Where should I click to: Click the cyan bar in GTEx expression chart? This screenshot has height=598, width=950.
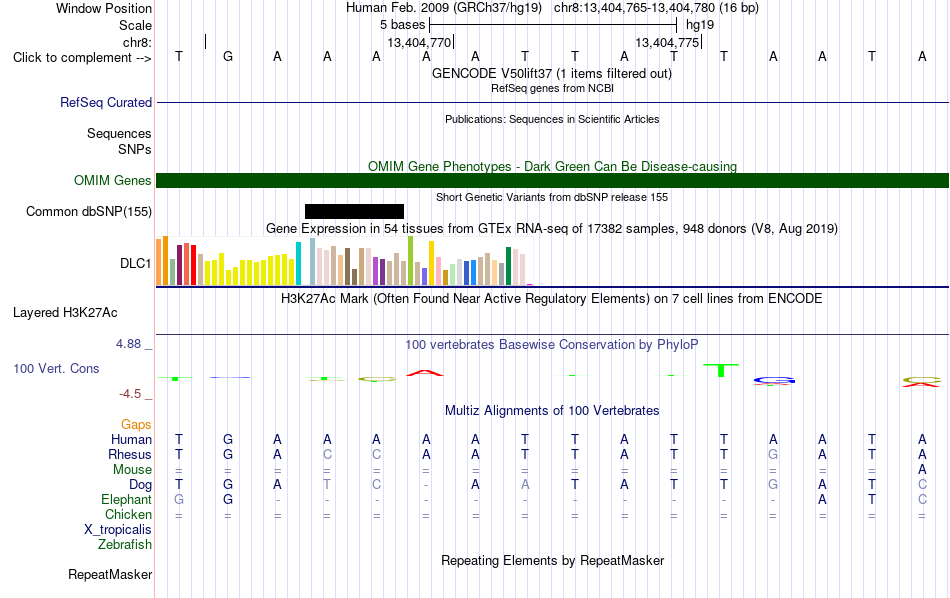(x=298, y=264)
